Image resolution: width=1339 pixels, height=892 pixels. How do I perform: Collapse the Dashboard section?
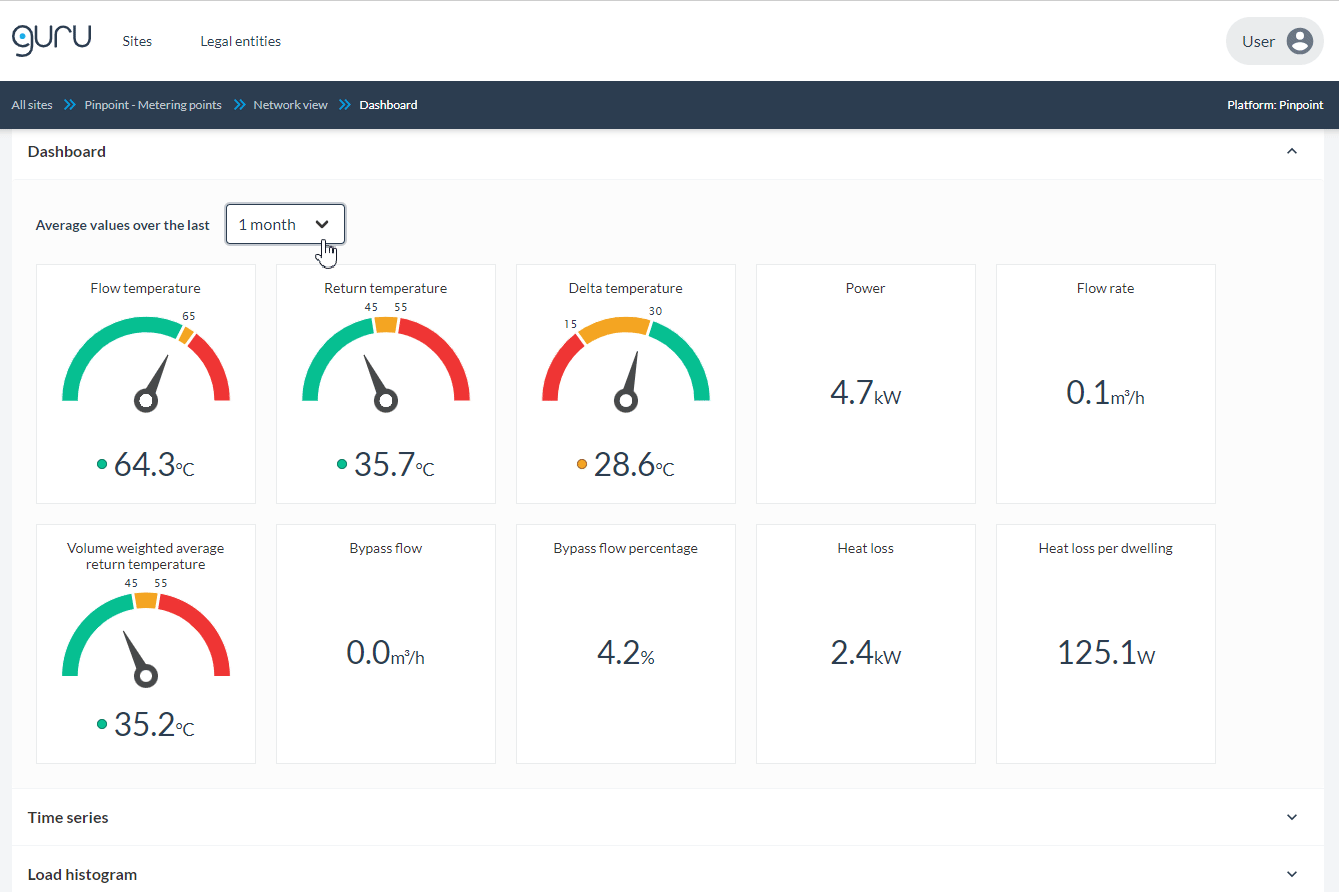(1291, 152)
